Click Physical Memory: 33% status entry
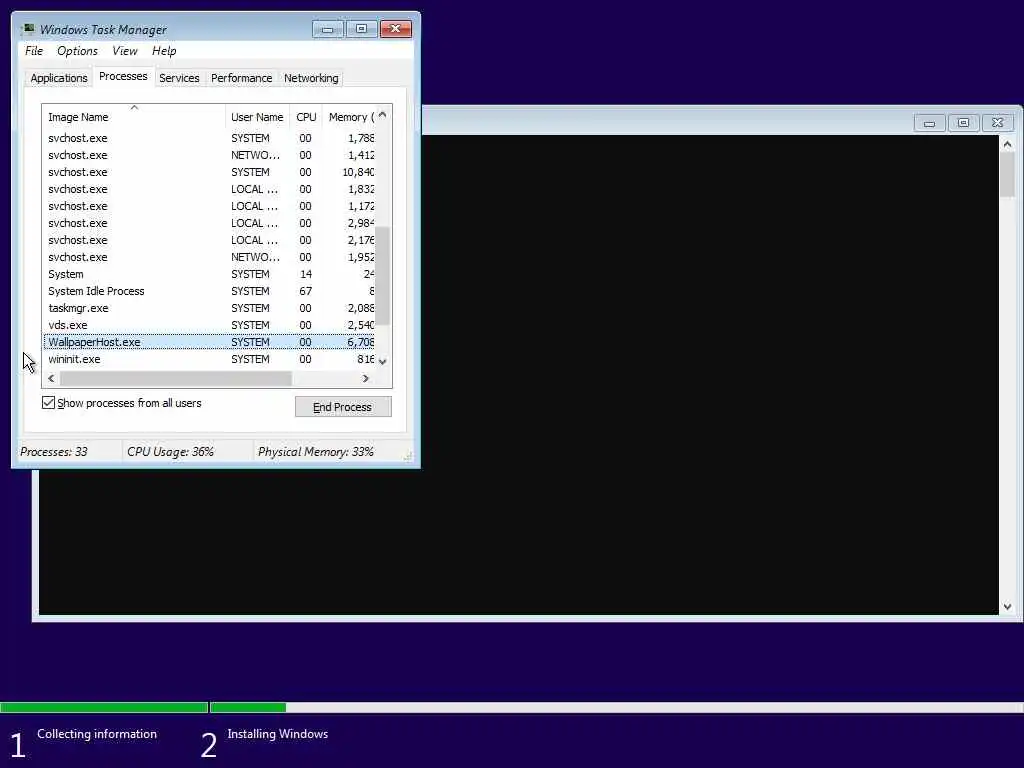Image resolution: width=1024 pixels, height=768 pixels. click(x=316, y=452)
